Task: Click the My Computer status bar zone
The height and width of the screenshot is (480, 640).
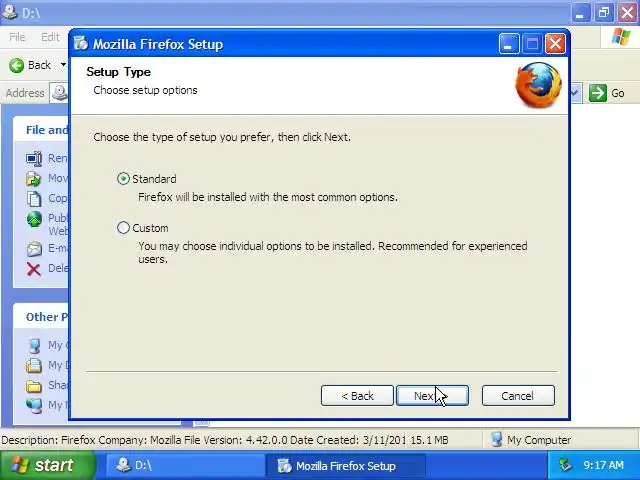Action: point(561,440)
